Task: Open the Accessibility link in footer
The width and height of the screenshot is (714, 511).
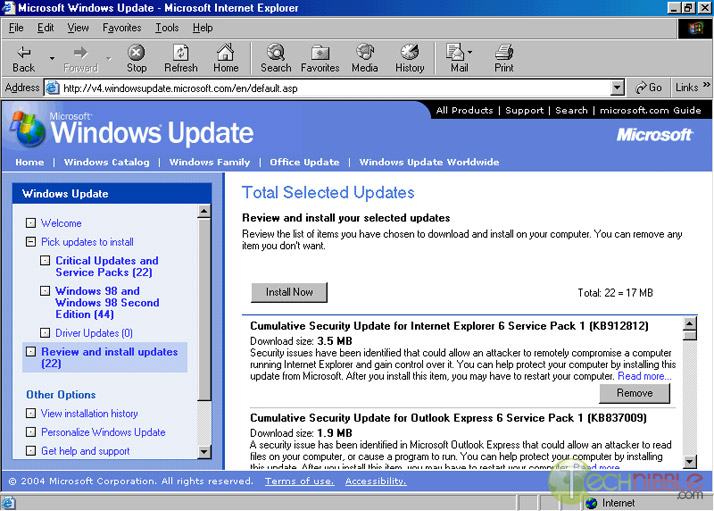Action: click(376, 481)
